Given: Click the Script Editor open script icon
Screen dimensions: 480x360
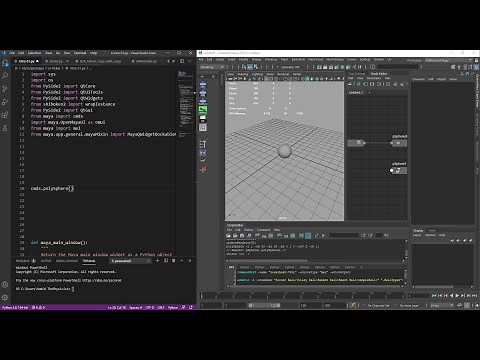Looking at the screenshot, I should pyautogui.click(x=229, y=235).
